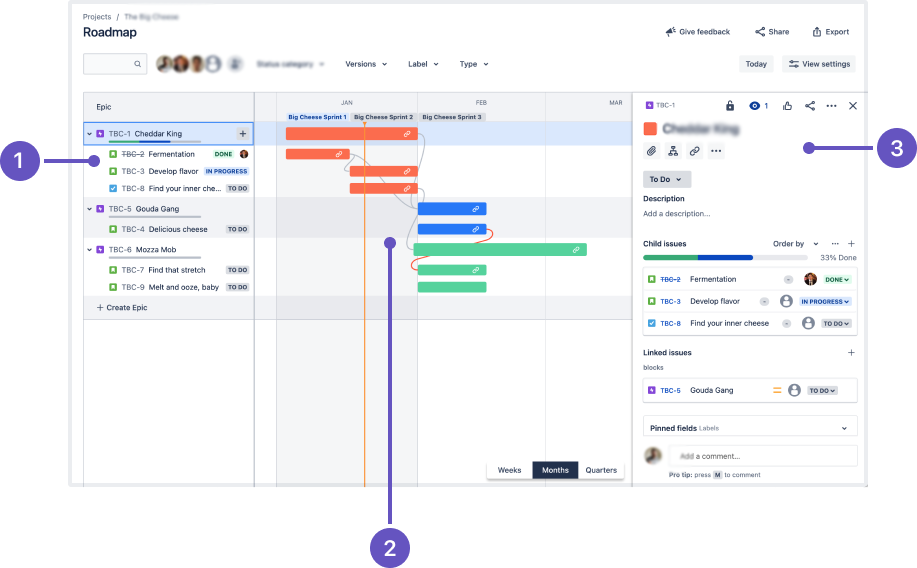Viewport: 917px width, 568px height.
Task: Click Big Cheese Sprint 3 marker
Action: [x=452, y=117]
